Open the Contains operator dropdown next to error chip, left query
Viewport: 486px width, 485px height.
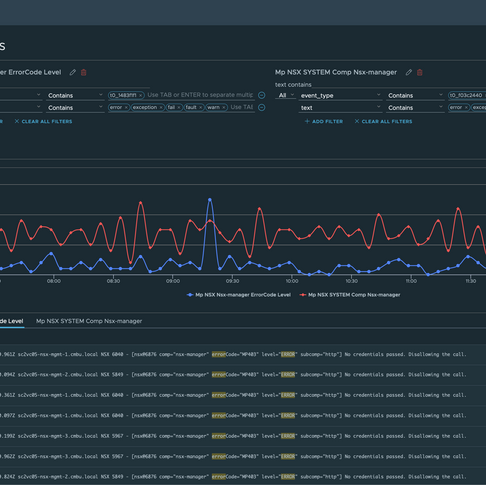75,108
